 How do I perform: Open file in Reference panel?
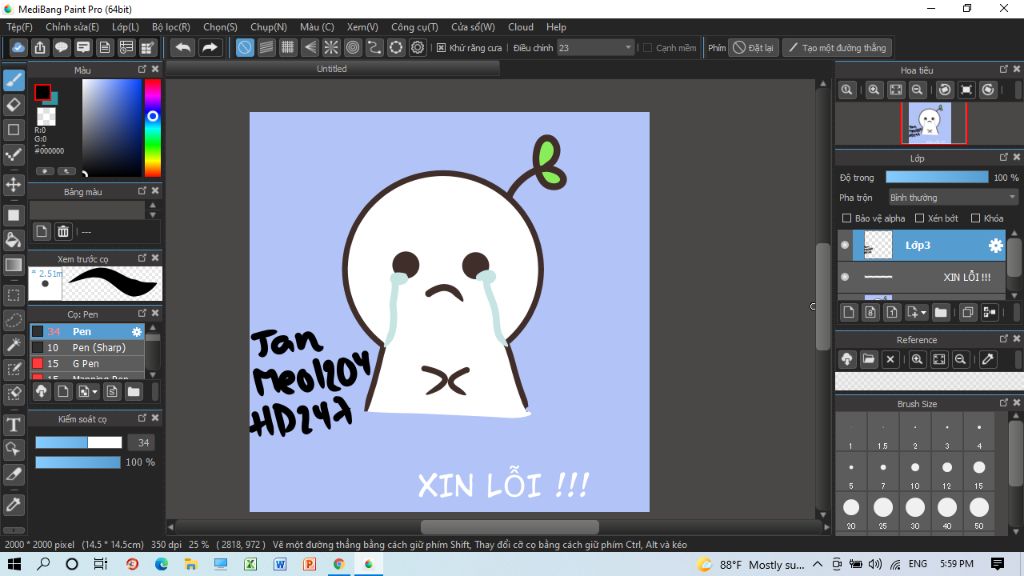tap(869, 359)
